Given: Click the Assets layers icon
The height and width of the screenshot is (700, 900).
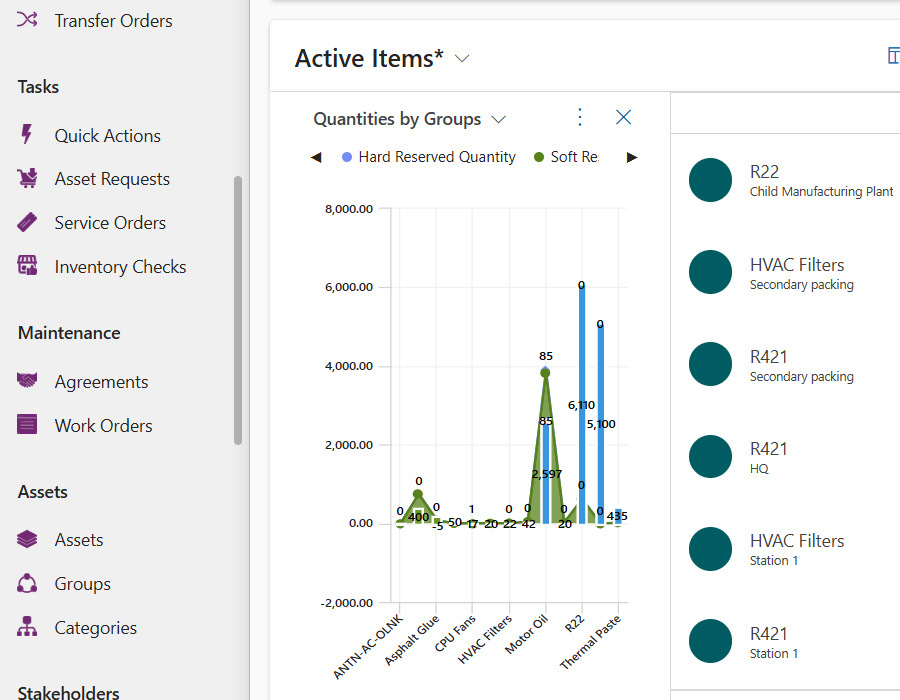Looking at the screenshot, I should tap(27, 539).
